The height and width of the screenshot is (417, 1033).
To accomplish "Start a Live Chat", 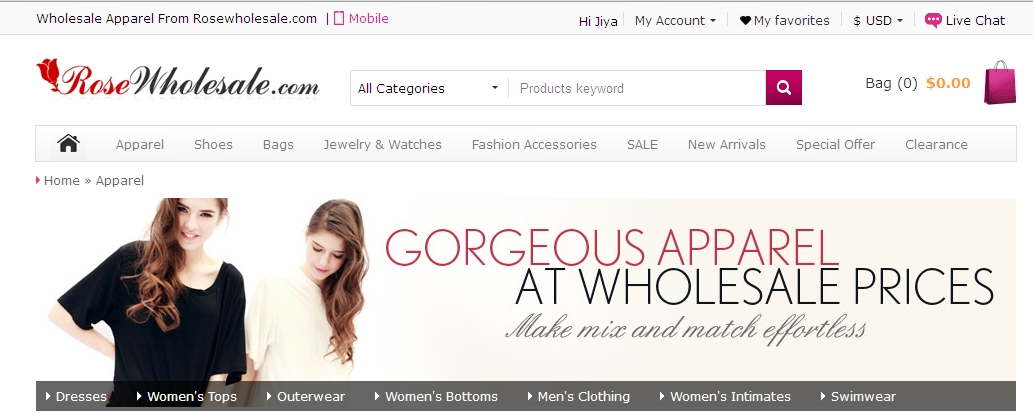I will click(x=975, y=20).
